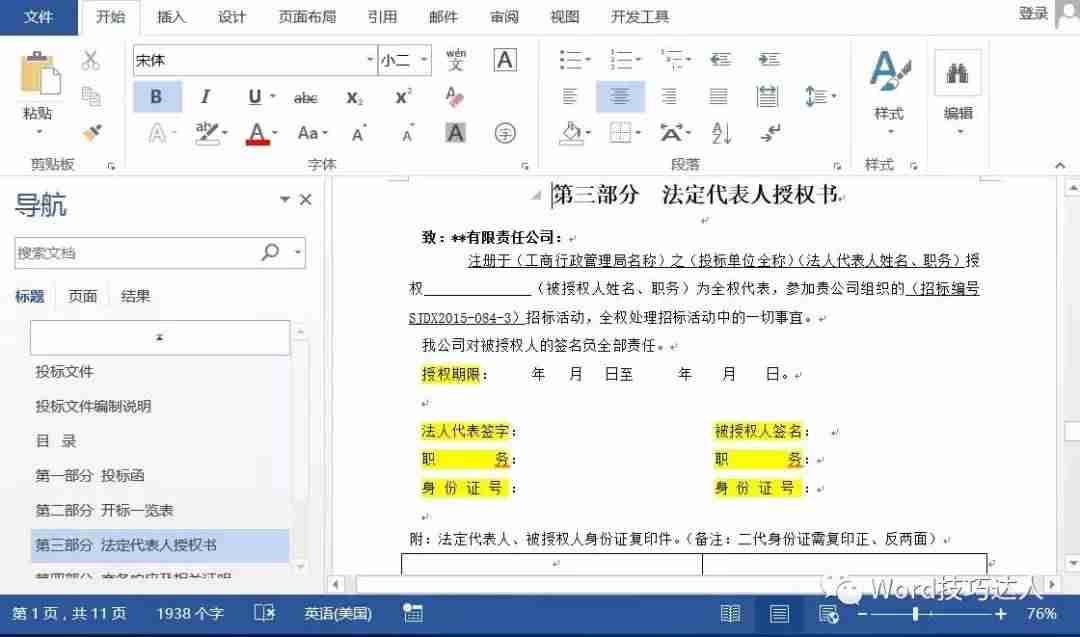Click the distributed alignment icon

point(767,96)
